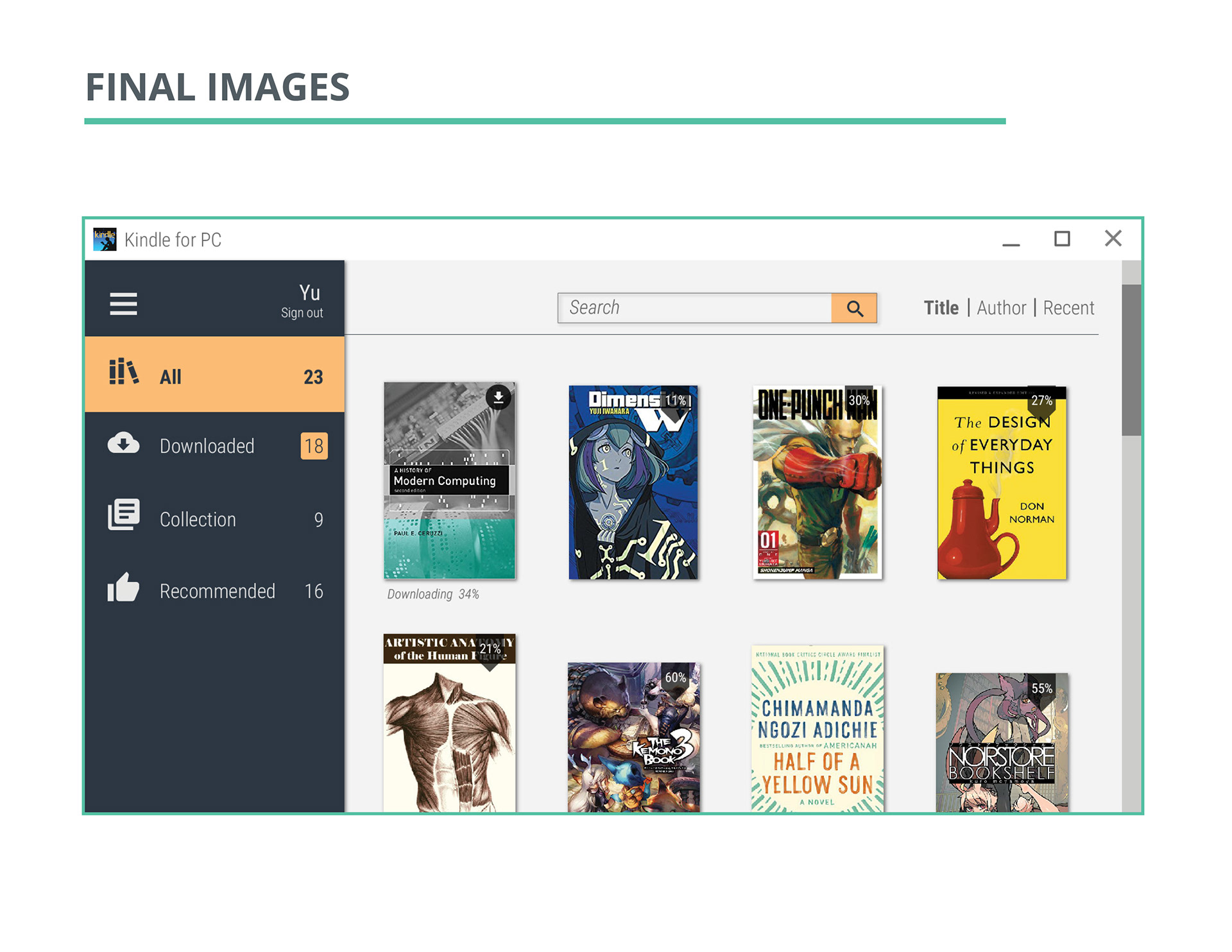Open the hamburger menu icon

pos(123,303)
